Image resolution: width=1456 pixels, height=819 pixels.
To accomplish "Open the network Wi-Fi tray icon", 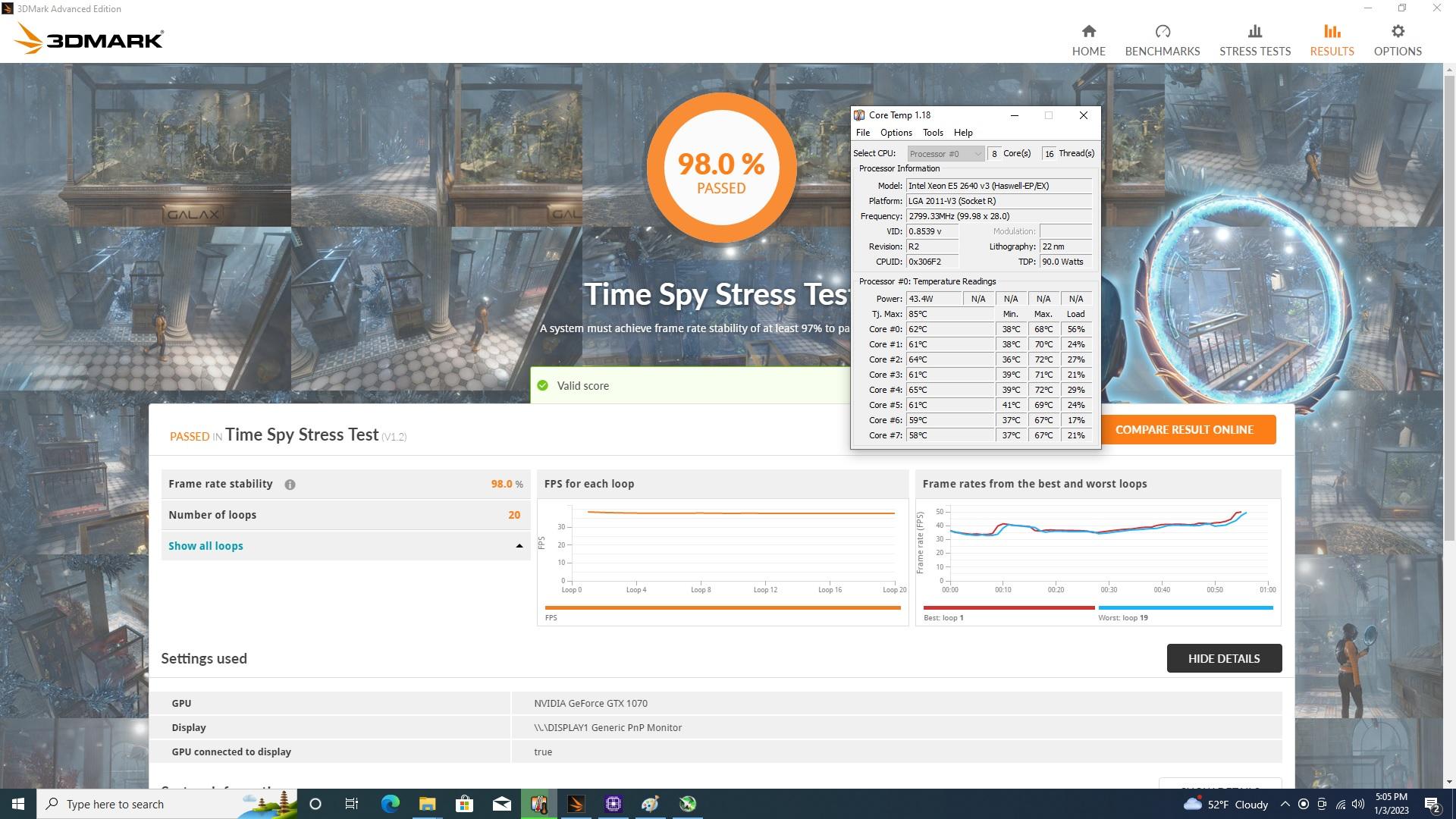I will (1341, 804).
